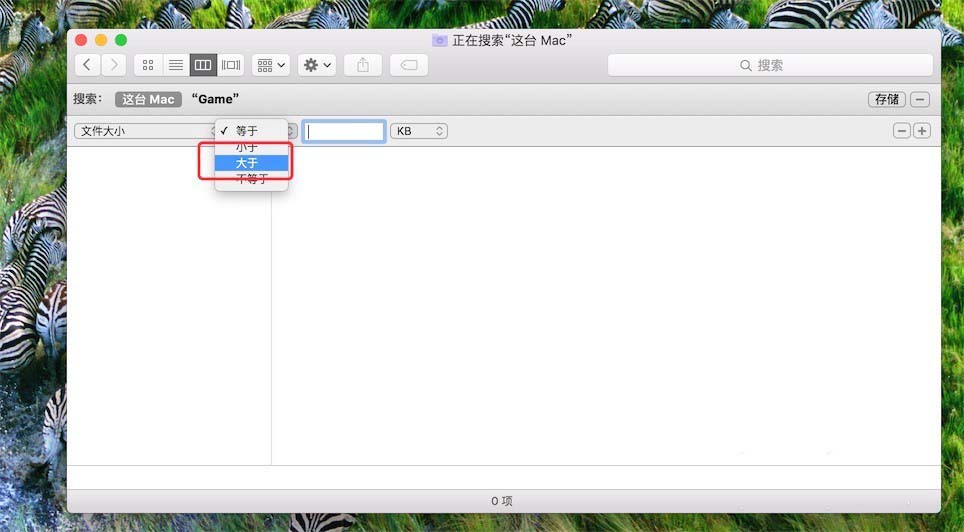Click the 存储 save search button
Image resolution: width=964 pixels, height=532 pixels.
coord(886,99)
